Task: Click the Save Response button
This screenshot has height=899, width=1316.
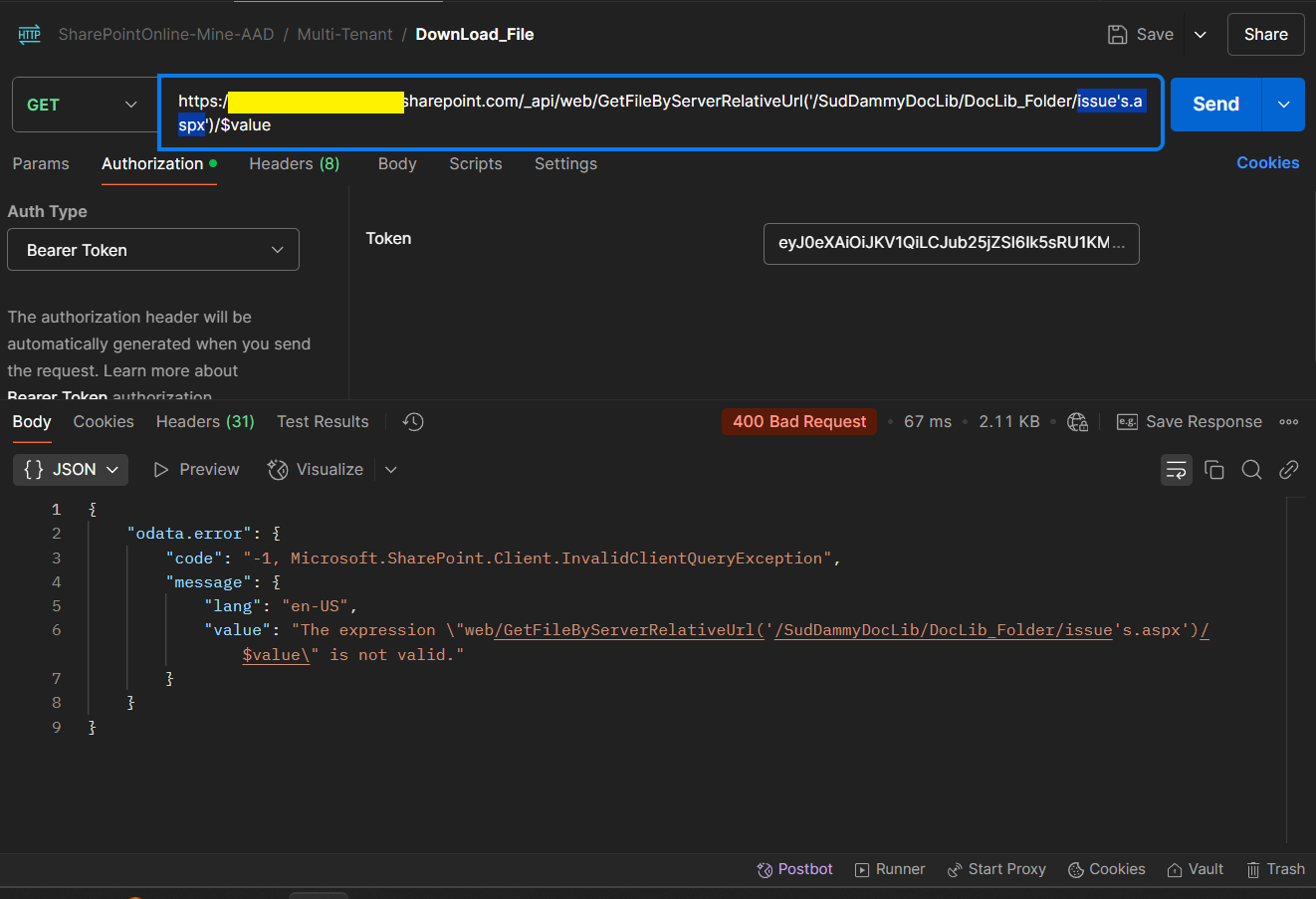Action: (x=1190, y=422)
